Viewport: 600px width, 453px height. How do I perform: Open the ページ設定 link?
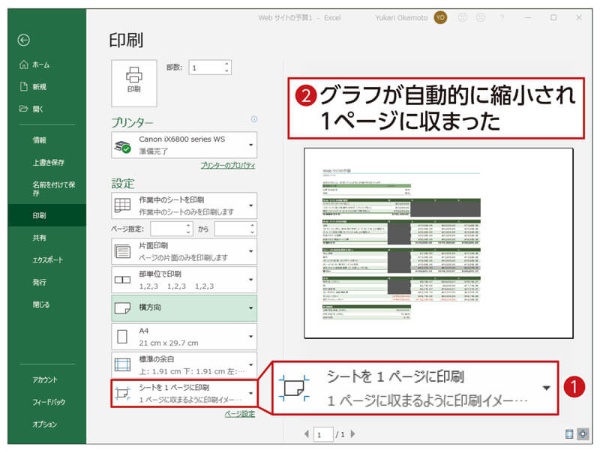pos(240,414)
